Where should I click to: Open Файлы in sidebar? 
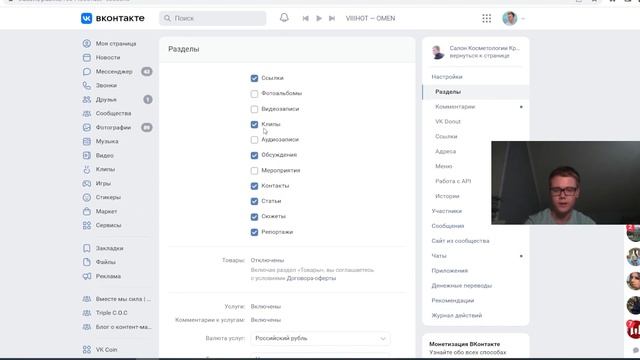coord(106,262)
